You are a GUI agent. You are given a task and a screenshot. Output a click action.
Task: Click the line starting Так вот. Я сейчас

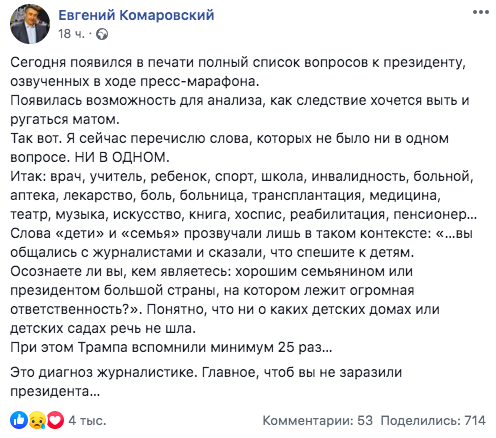pos(229,138)
